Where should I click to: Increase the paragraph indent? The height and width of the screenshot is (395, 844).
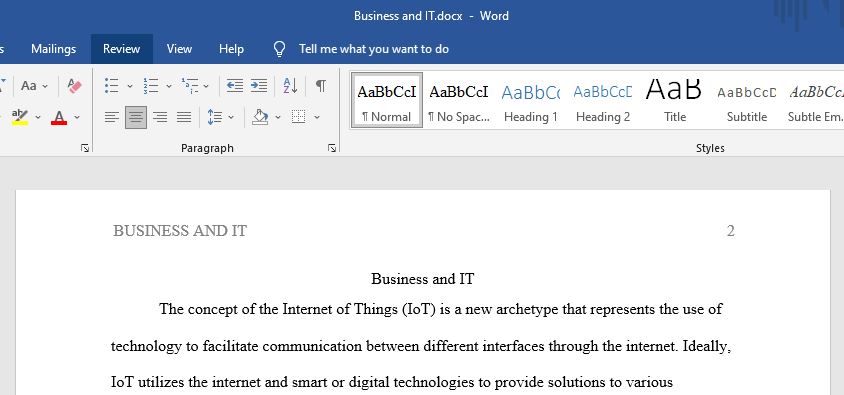[259, 86]
